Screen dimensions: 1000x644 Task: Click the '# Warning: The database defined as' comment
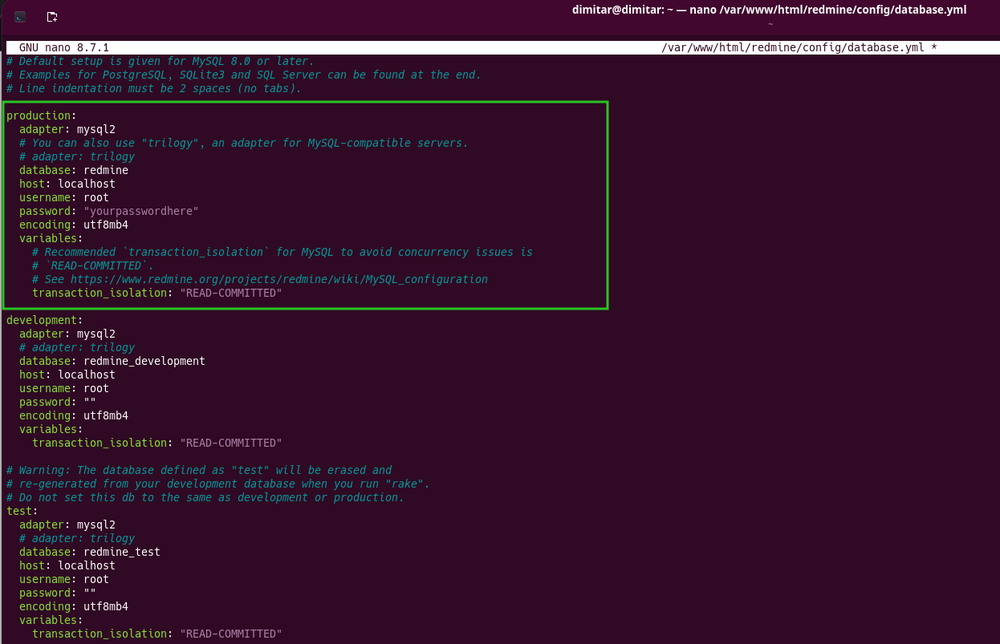199,471
